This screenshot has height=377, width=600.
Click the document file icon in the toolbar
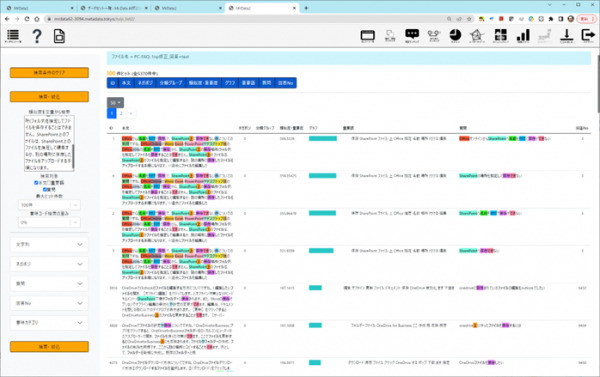tap(59, 36)
